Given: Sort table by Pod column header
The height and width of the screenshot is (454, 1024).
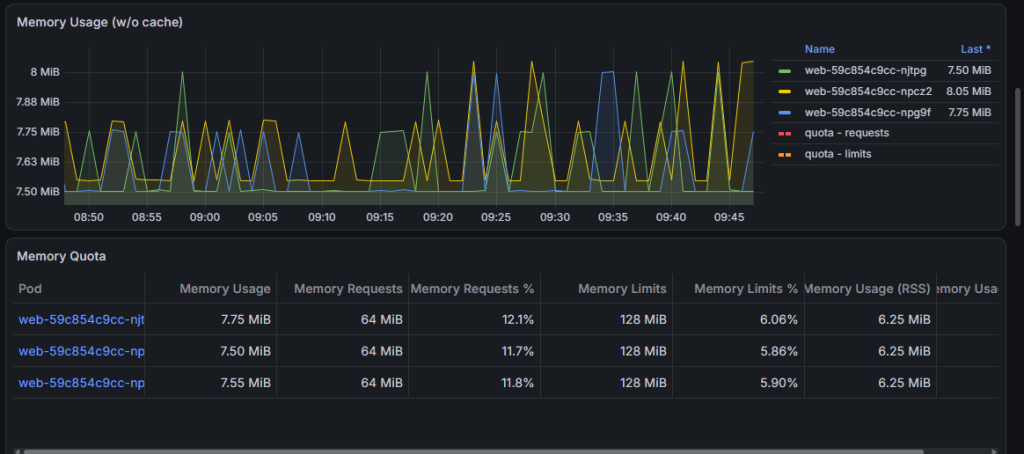Looking at the screenshot, I should pos(30,289).
